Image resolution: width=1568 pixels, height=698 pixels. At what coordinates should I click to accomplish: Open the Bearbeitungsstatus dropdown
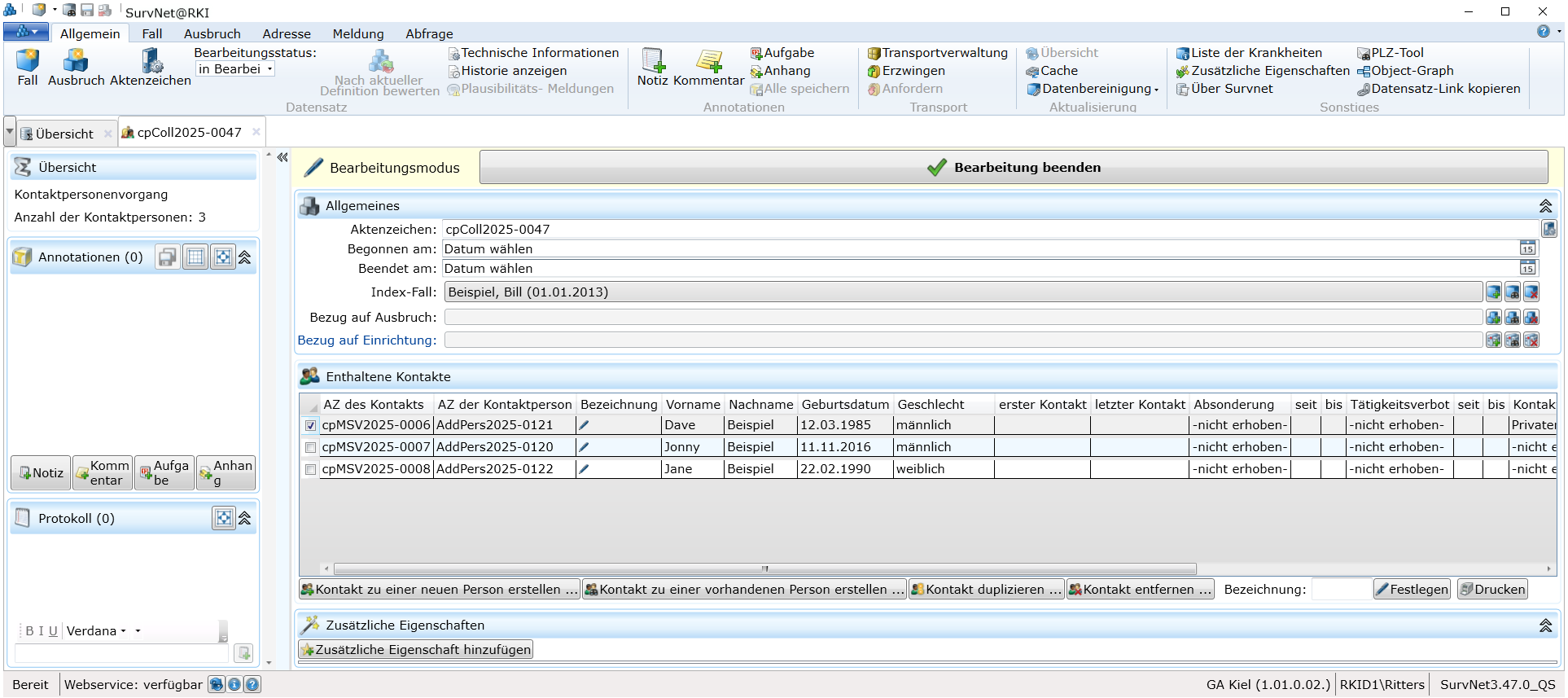tap(269, 69)
